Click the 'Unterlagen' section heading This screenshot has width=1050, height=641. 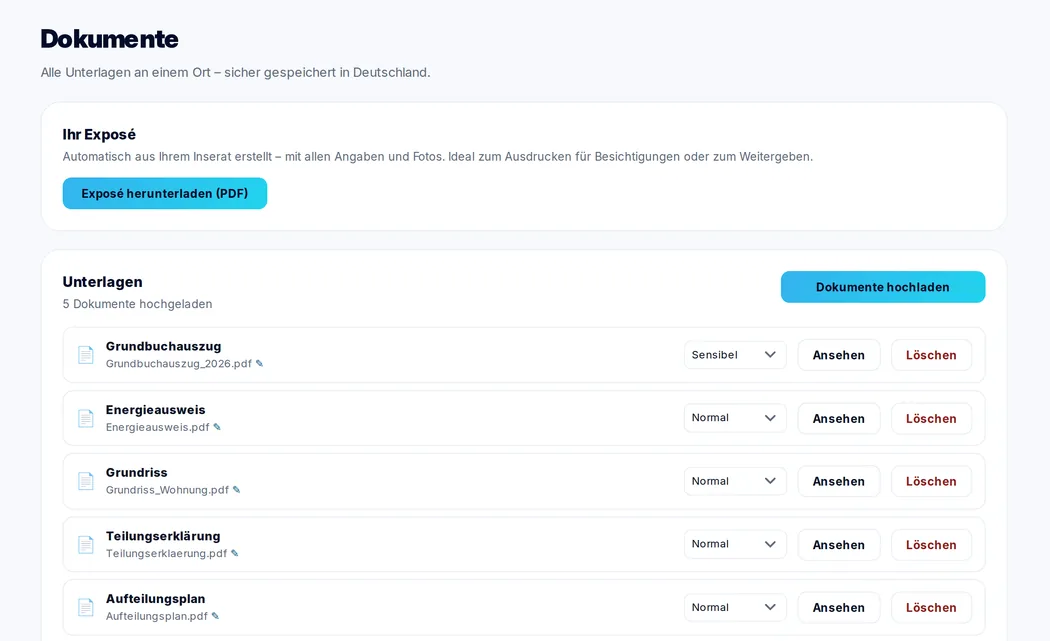click(102, 282)
